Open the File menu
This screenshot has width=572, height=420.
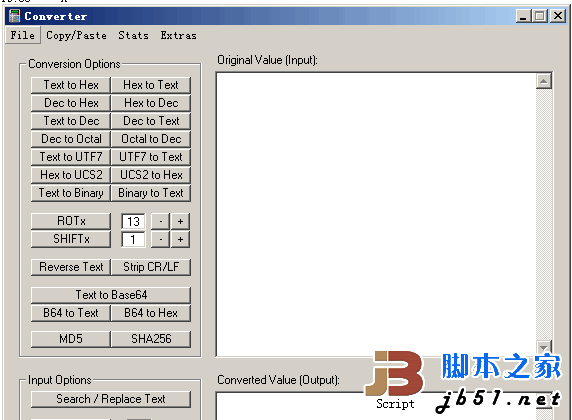coord(23,35)
